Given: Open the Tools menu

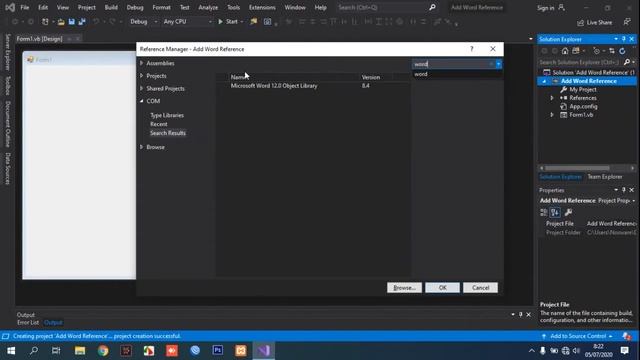Looking at the screenshot, I should 233,7.
